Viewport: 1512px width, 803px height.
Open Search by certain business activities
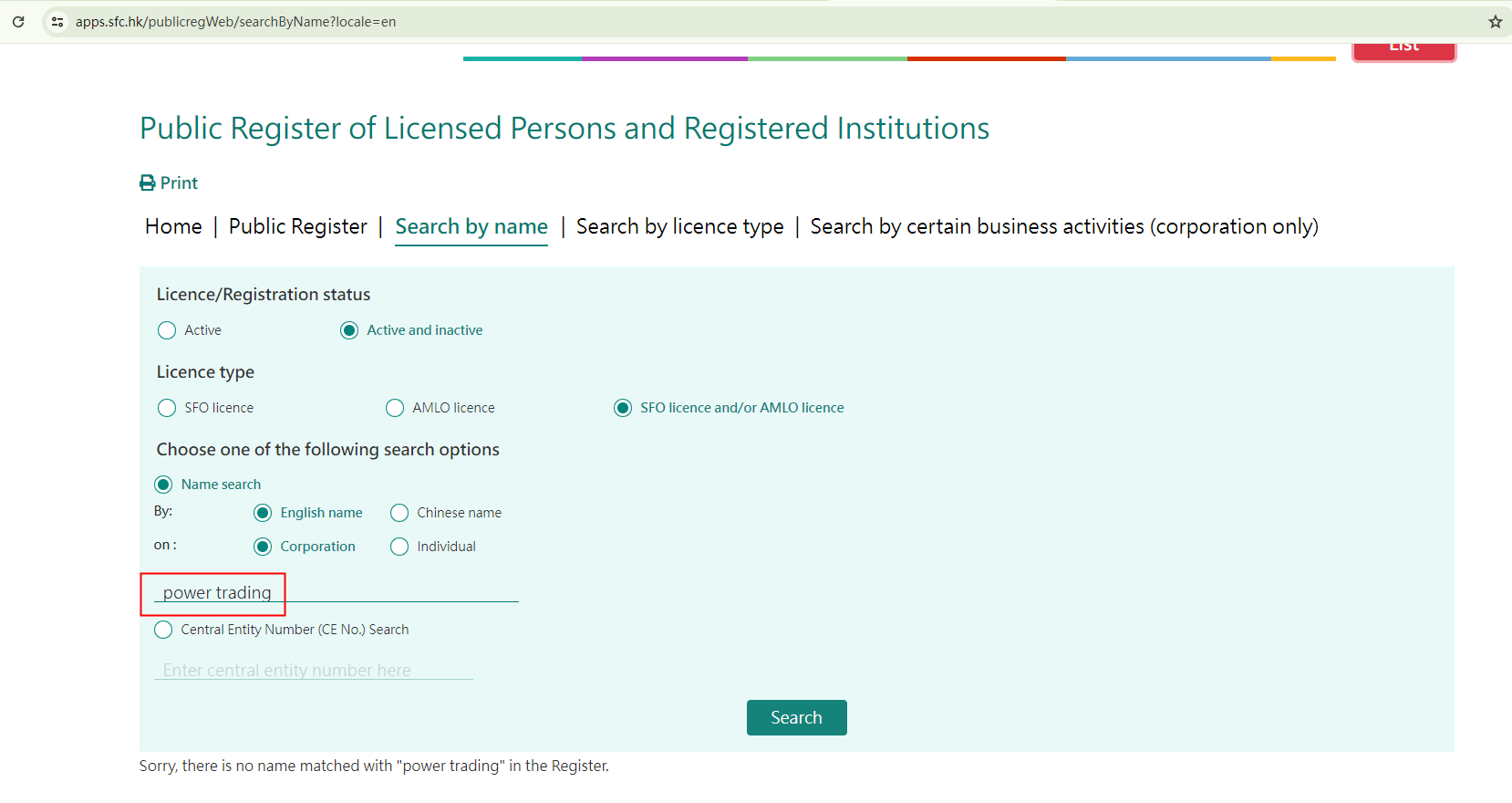[1063, 226]
